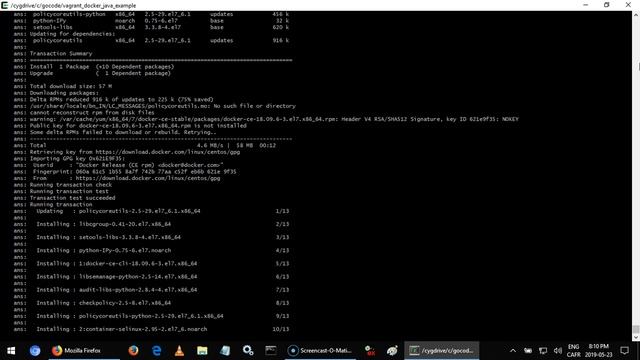Image resolution: width=640 pixels, height=360 pixels.
Task: Click the 'Total download size: 57 M' line
Action: (71, 86)
